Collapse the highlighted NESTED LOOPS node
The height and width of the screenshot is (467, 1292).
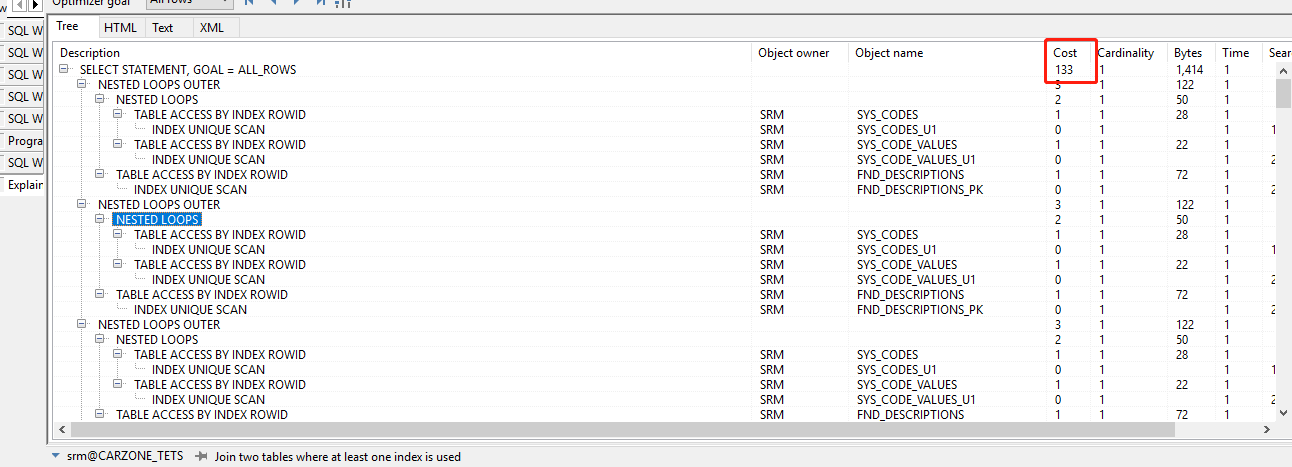101,220
